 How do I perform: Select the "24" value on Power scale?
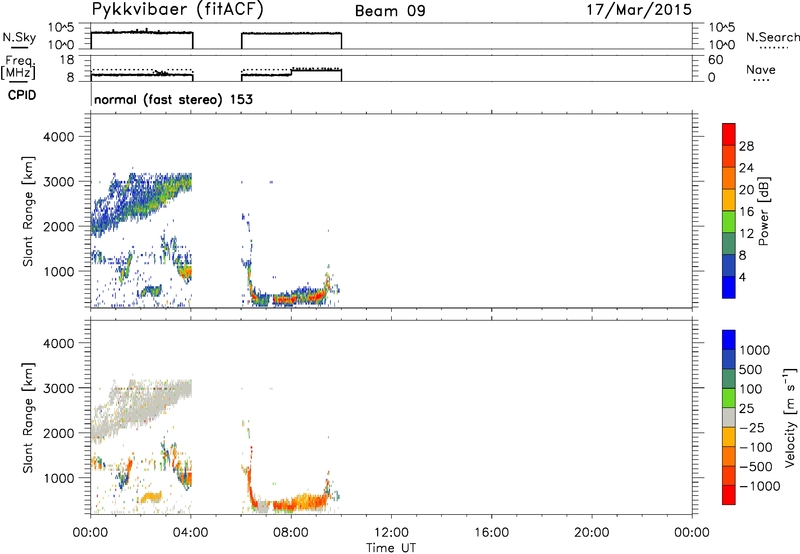(x=746, y=168)
